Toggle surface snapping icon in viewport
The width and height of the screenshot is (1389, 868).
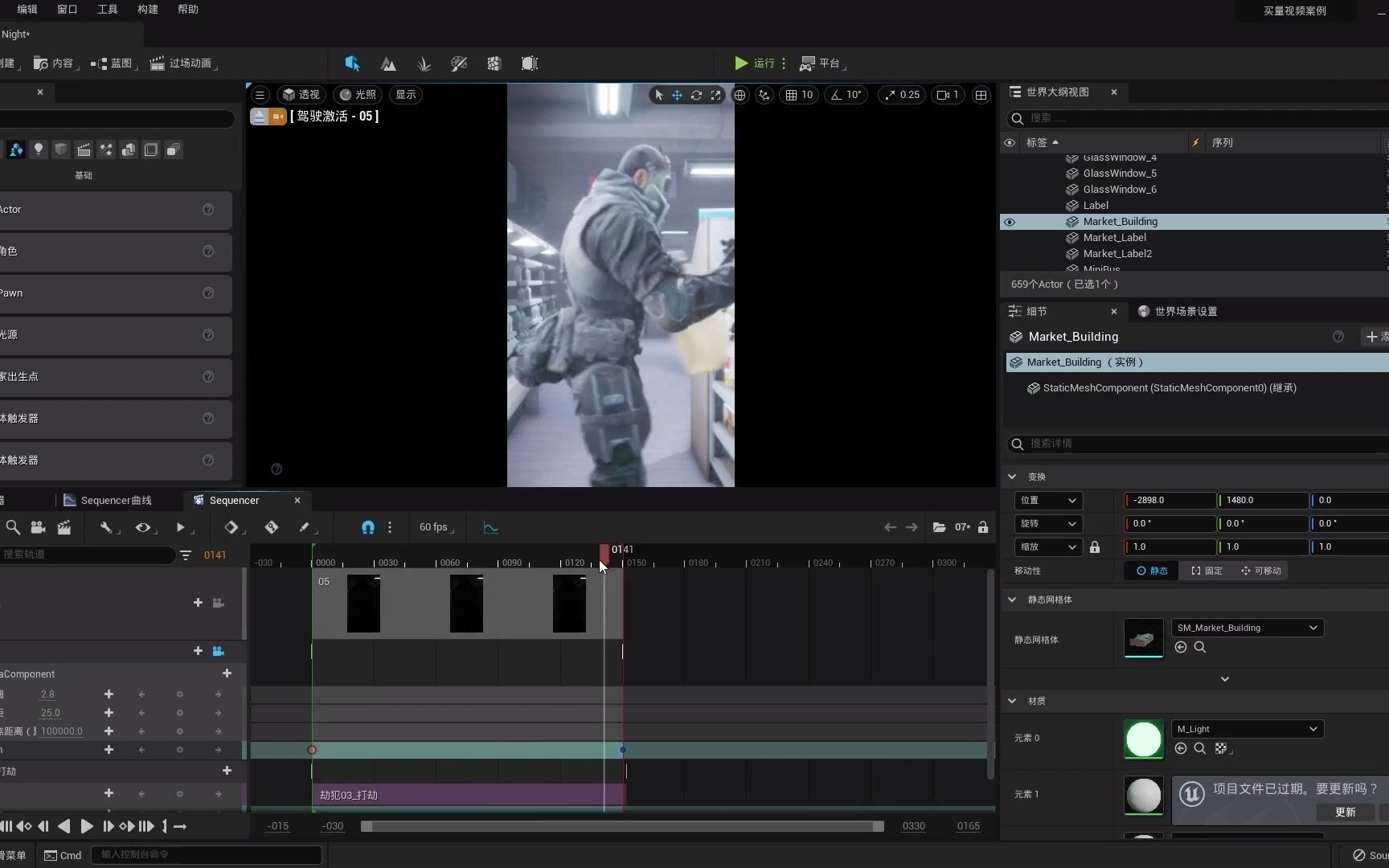(x=764, y=95)
